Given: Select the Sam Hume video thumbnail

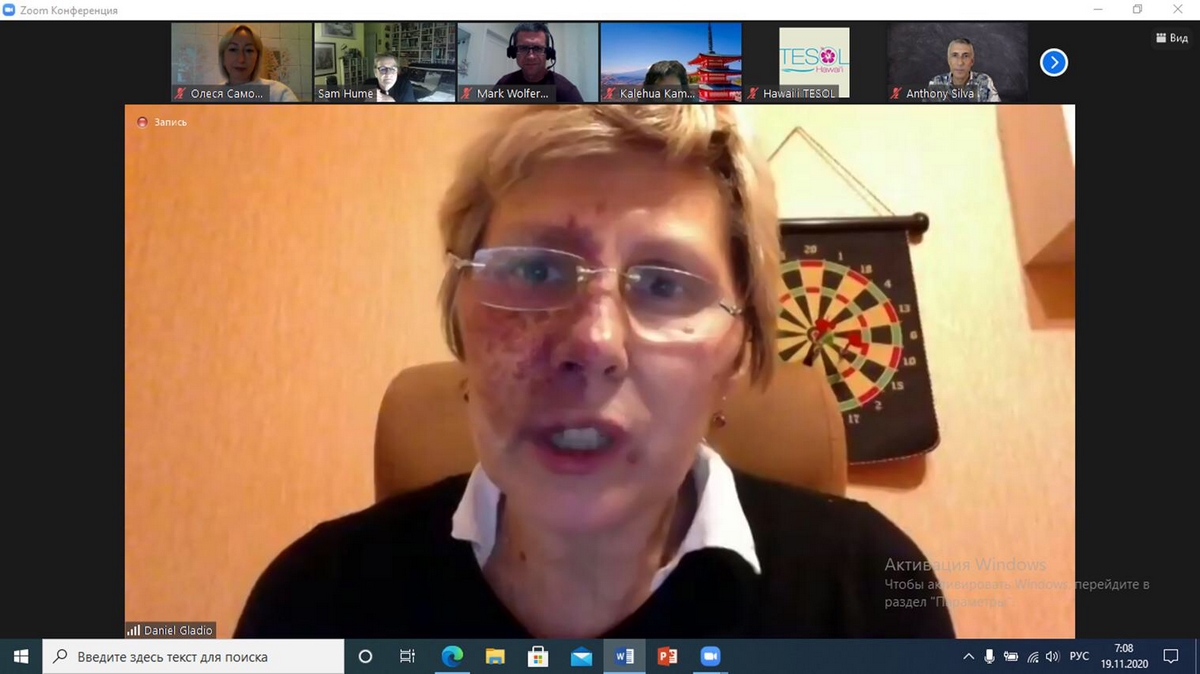Looking at the screenshot, I should (385, 63).
